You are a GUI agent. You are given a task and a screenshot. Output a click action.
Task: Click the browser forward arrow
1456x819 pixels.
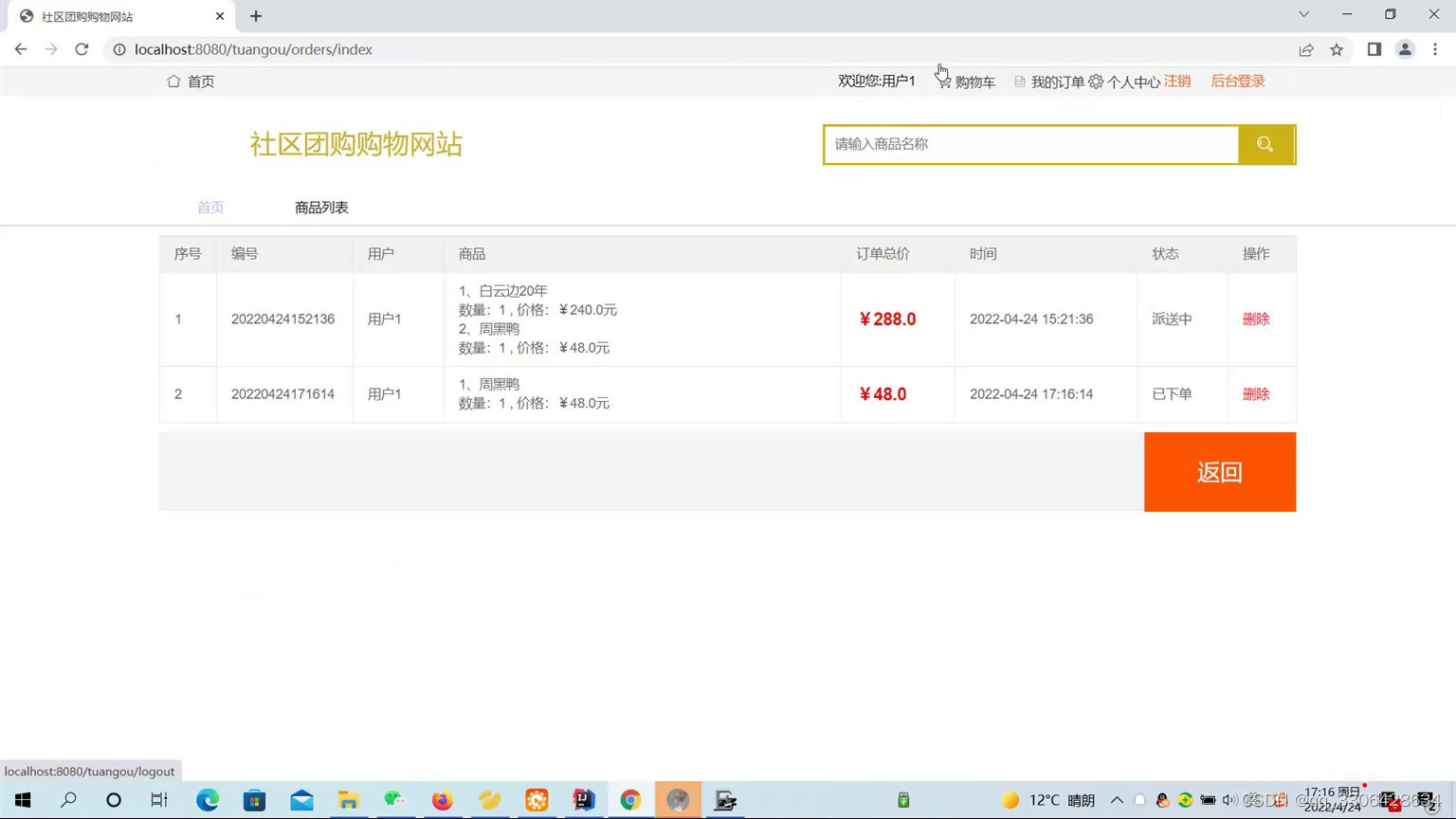point(51,49)
